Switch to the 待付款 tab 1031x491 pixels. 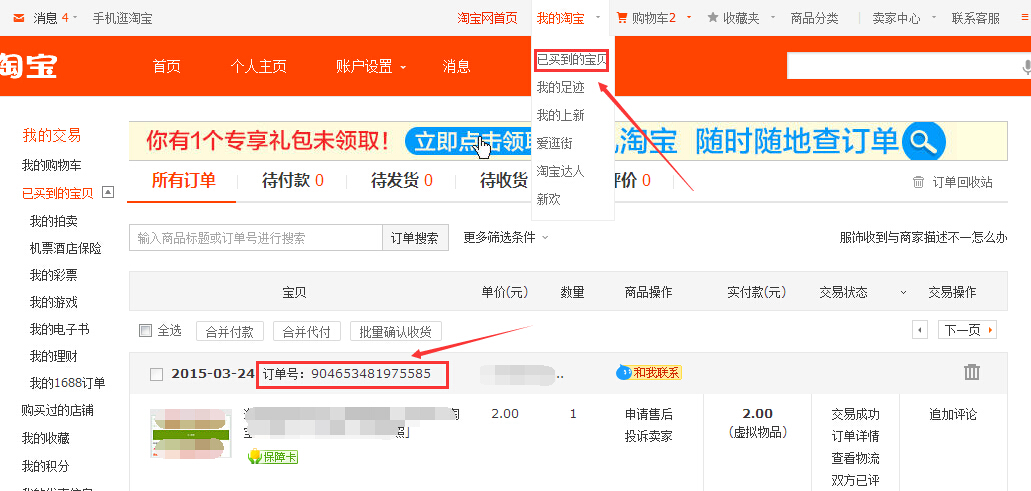point(293,180)
